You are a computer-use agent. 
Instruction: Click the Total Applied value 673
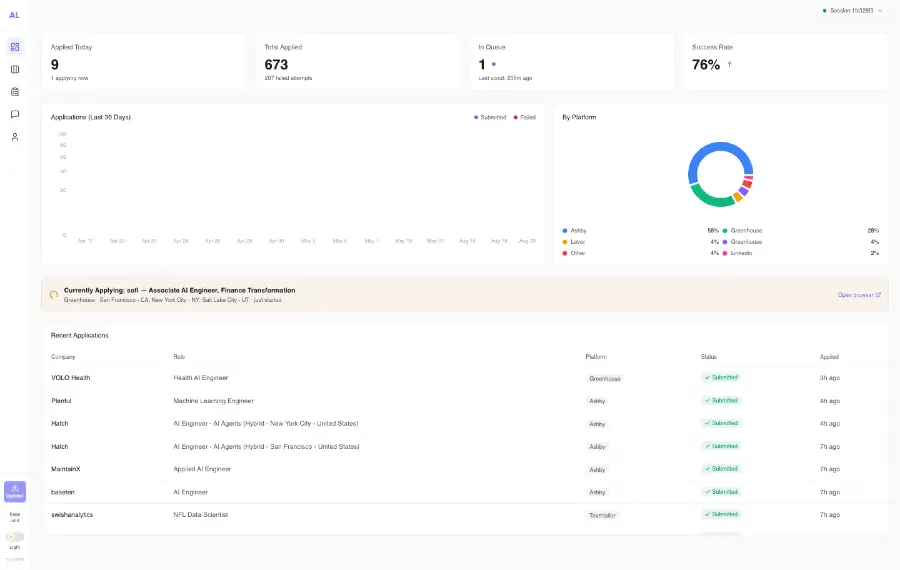(x=276, y=65)
